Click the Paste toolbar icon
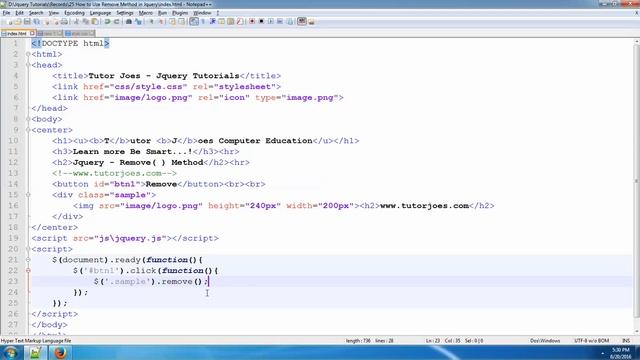 [x=95, y=22]
